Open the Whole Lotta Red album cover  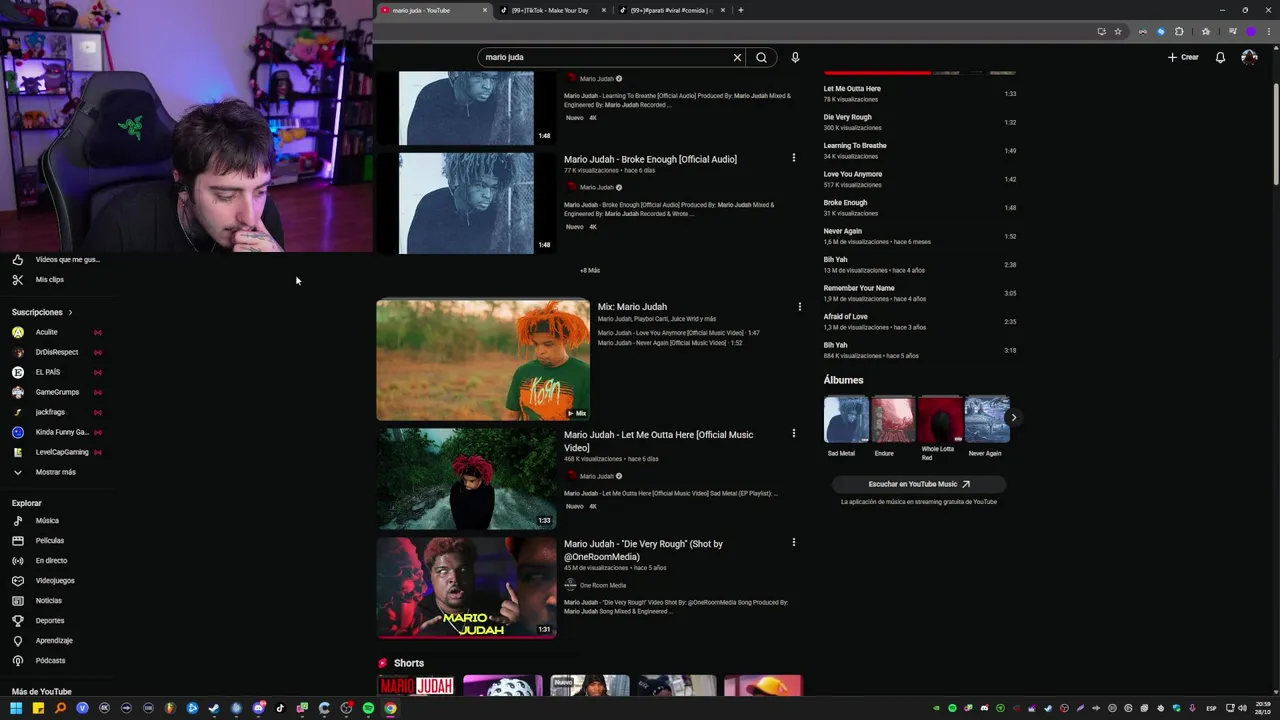click(x=941, y=419)
